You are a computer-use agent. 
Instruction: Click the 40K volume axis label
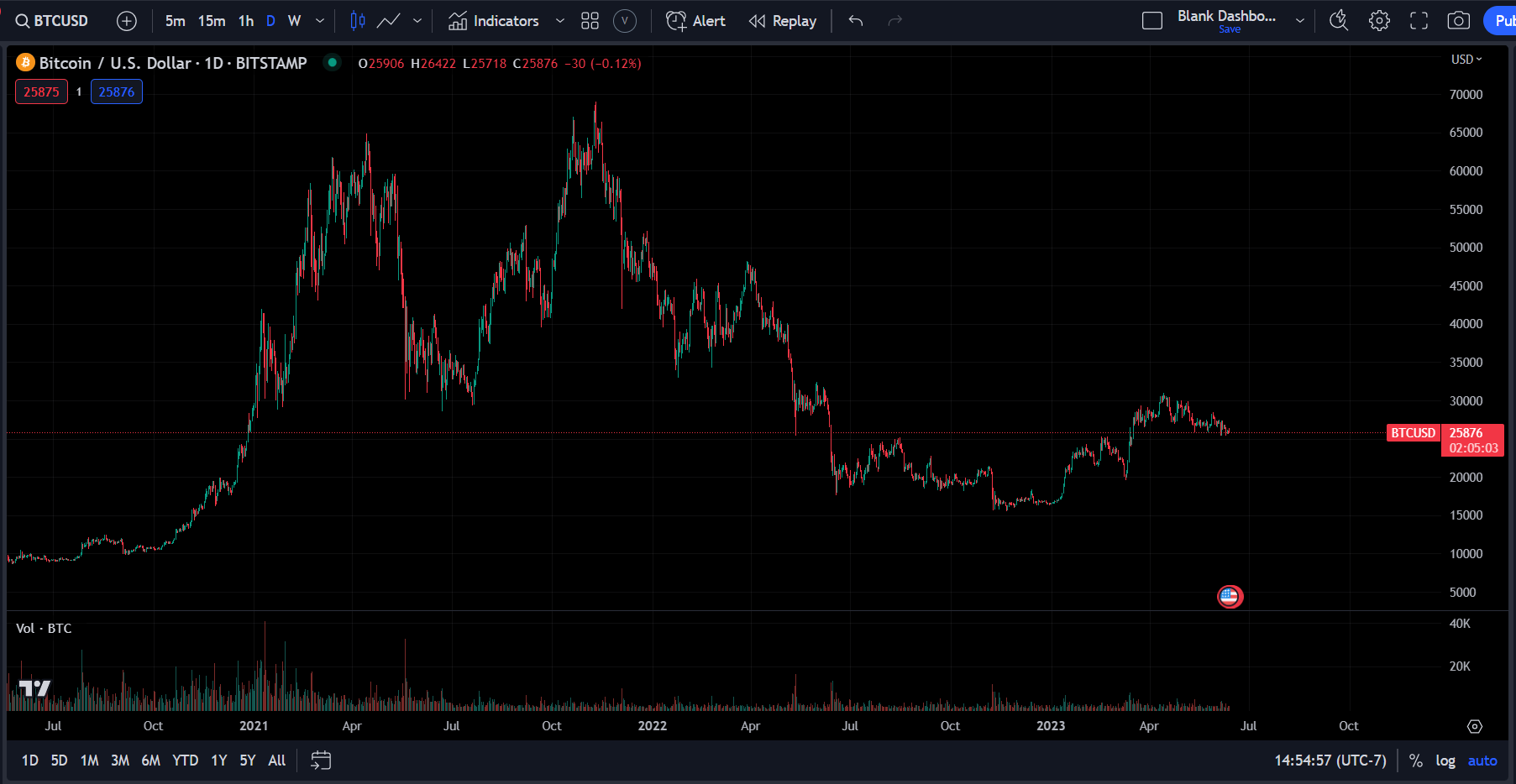point(1460,624)
